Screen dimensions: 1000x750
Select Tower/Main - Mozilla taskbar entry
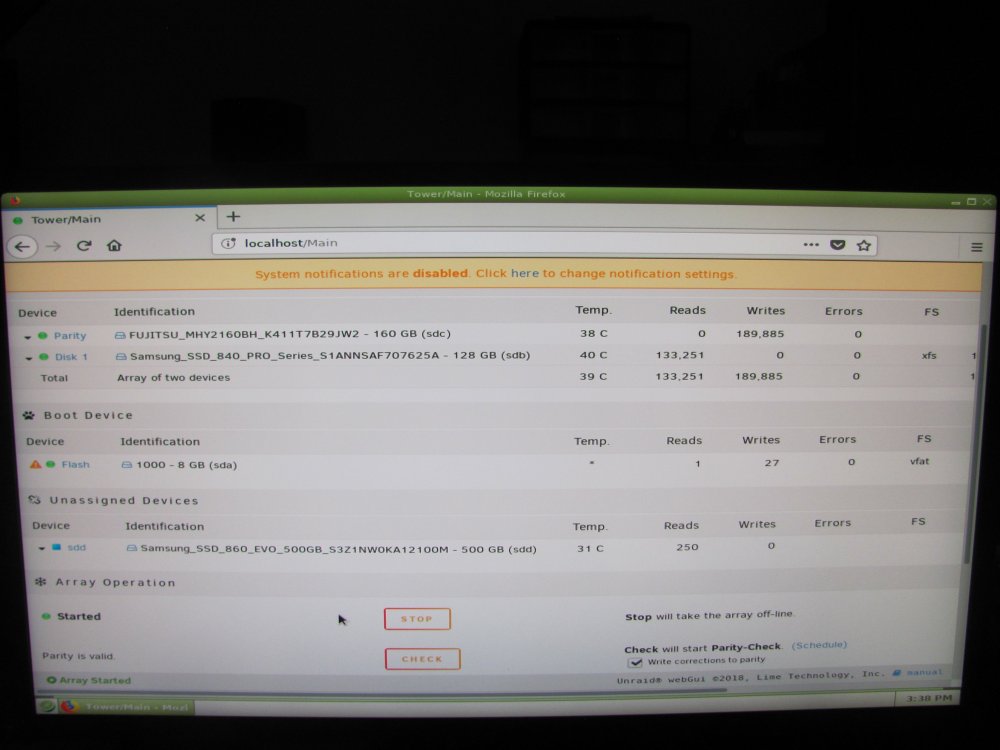pos(126,707)
